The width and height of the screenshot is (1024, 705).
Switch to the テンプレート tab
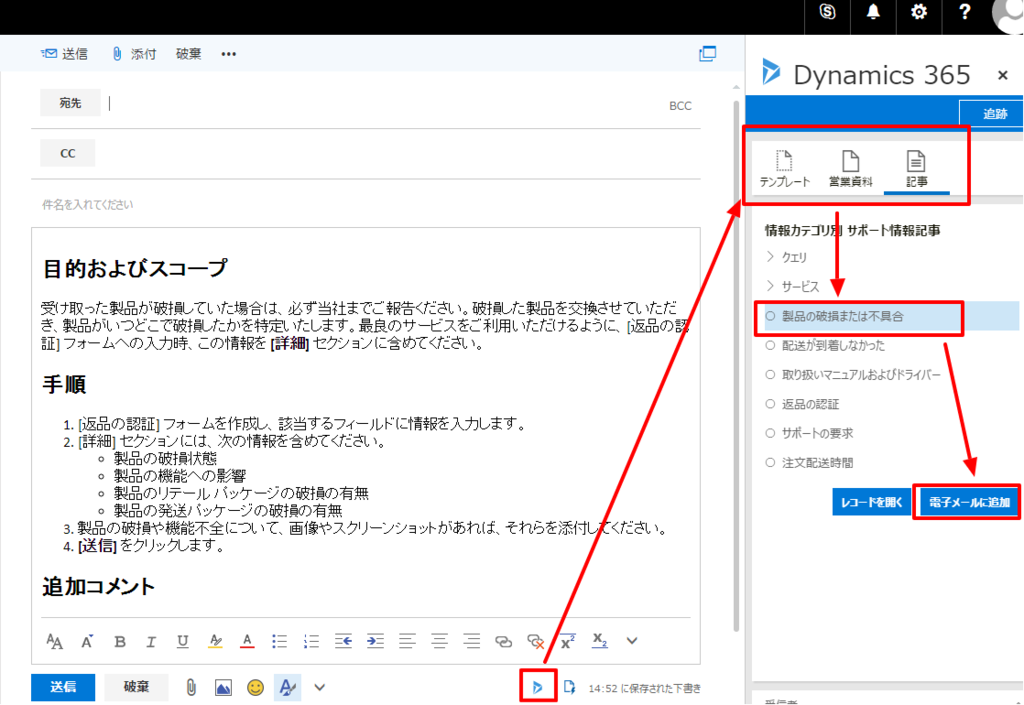(784, 168)
